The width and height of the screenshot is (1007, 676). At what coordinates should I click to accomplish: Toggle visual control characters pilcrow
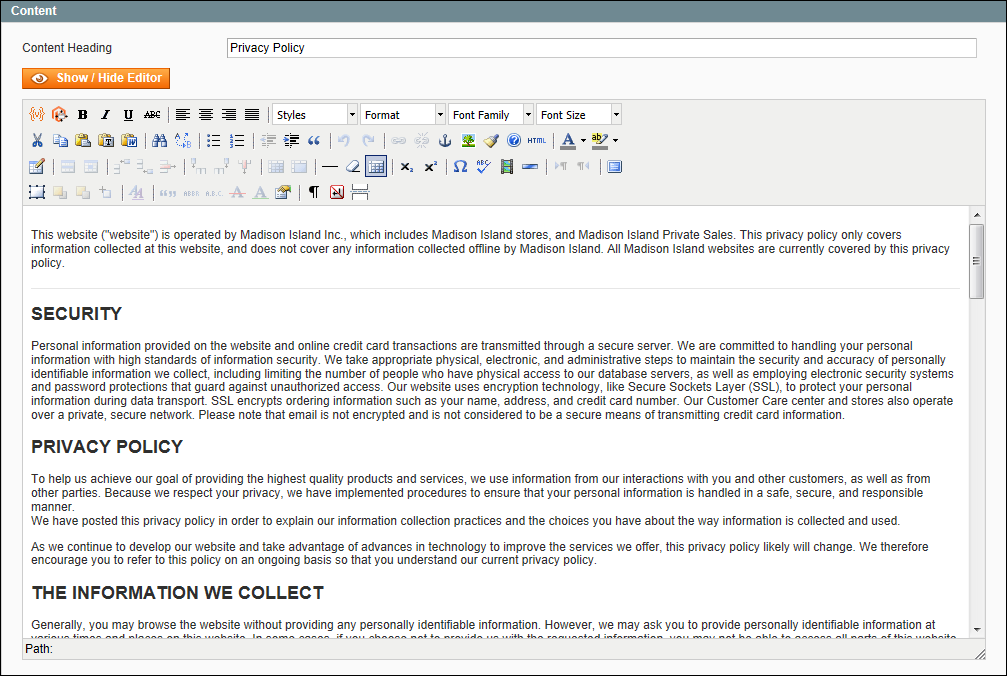pos(314,193)
